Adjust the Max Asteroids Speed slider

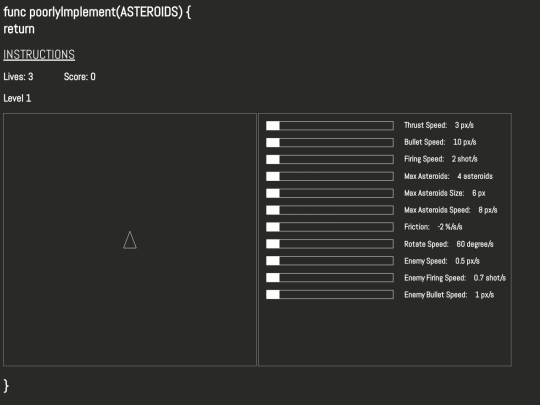330,210
